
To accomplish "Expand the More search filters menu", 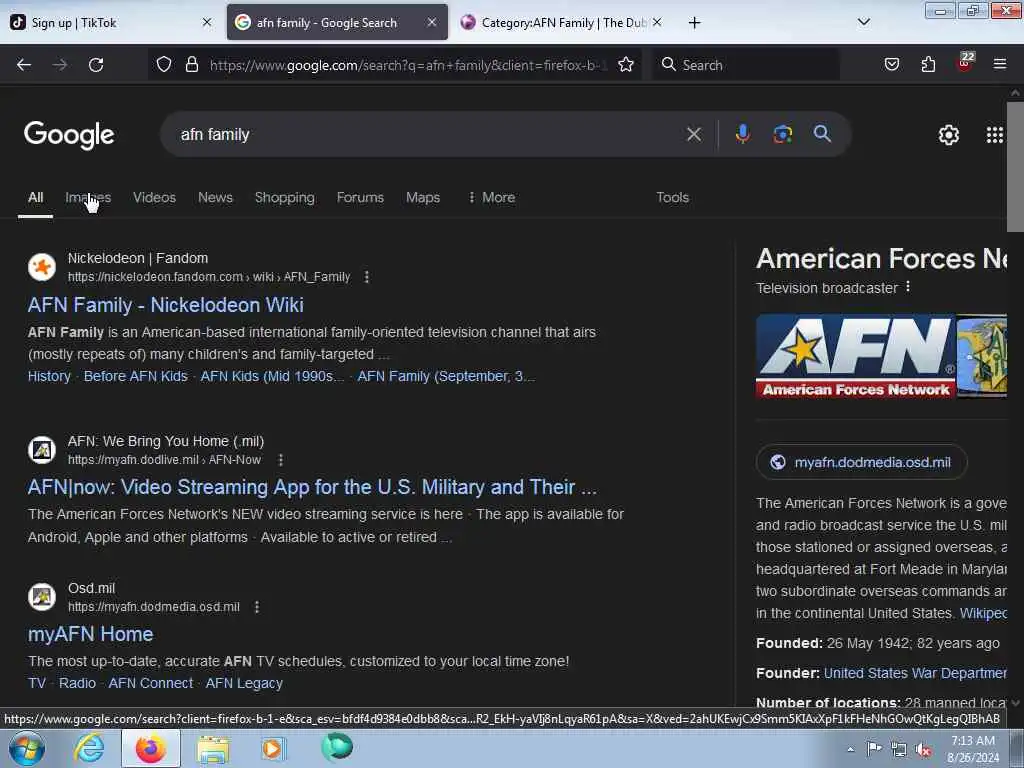I will (x=492, y=197).
